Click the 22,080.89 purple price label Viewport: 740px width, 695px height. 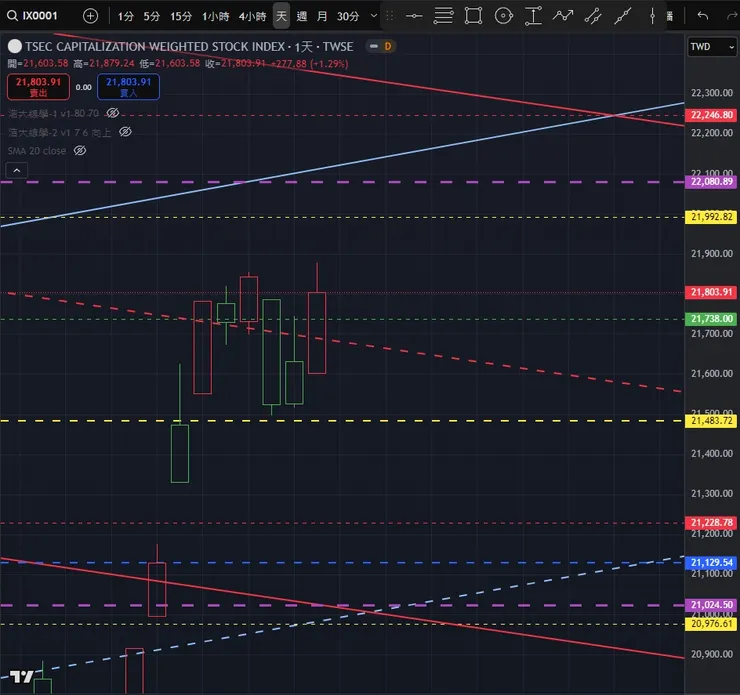[711, 182]
